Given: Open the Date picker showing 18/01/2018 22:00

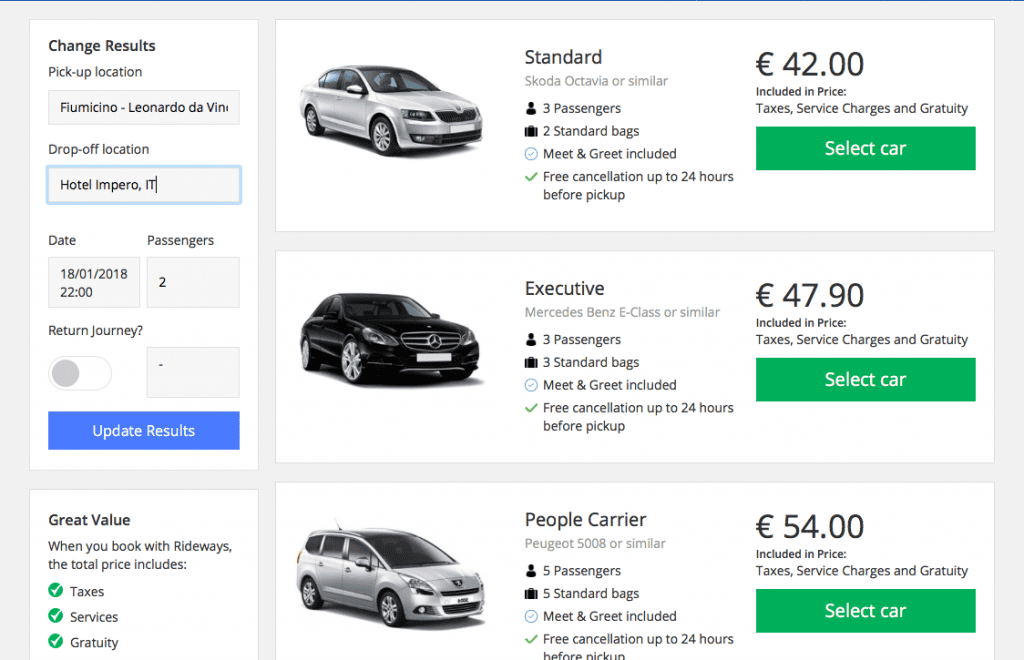Looking at the screenshot, I should pos(94,282).
